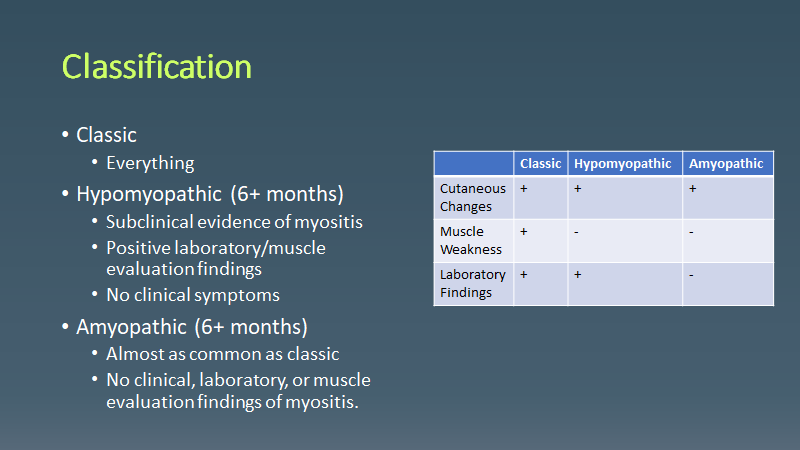The image size is (800, 450).
Task: Click the empty top-left table header cell
Action: point(473,164)
